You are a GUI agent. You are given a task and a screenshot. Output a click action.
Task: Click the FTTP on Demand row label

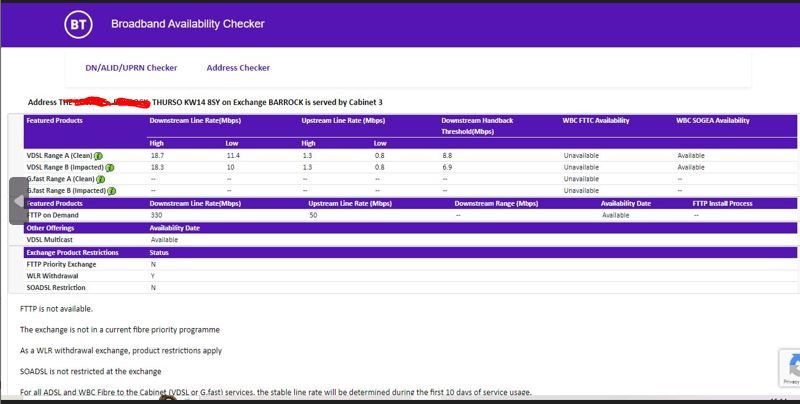(x=53, y=215)
